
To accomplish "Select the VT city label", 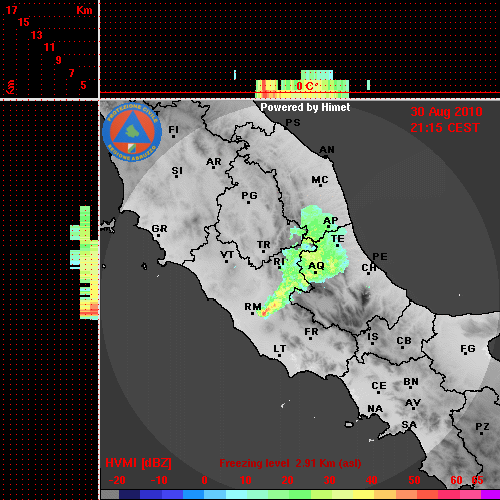I will (x=227, y=255).
